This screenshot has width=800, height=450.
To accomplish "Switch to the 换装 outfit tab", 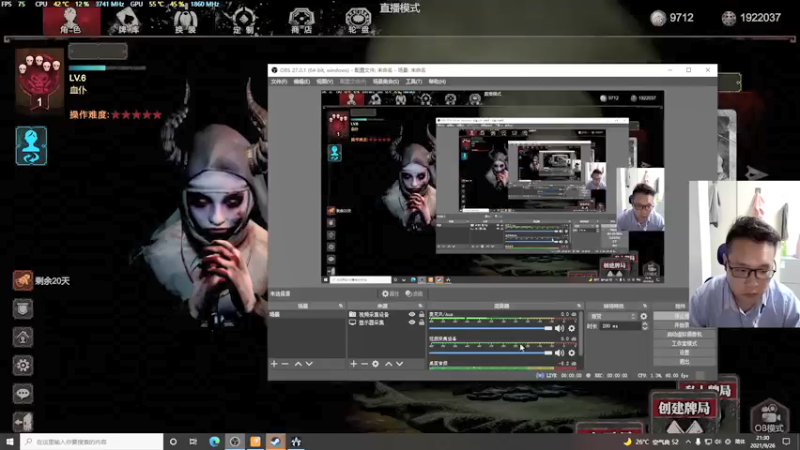I will point(185,21).
